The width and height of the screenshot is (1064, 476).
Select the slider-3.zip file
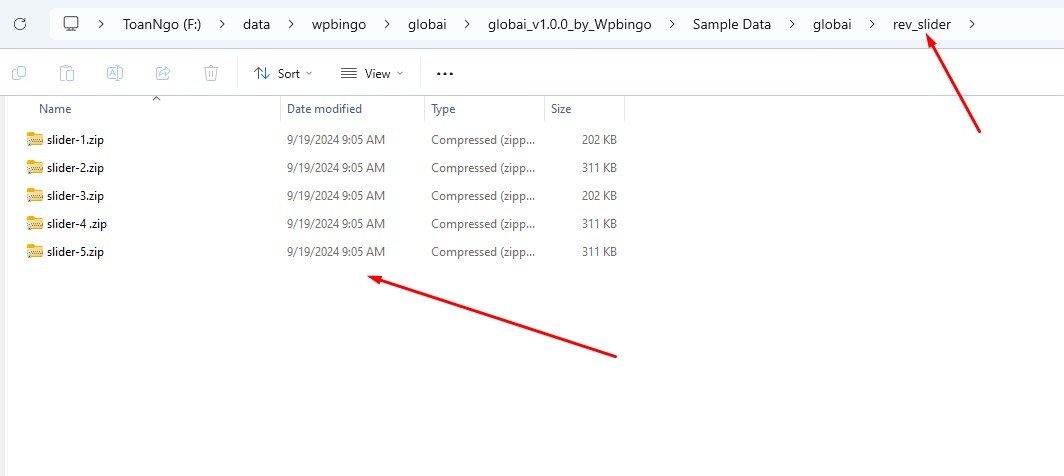[x=75, y=196]
